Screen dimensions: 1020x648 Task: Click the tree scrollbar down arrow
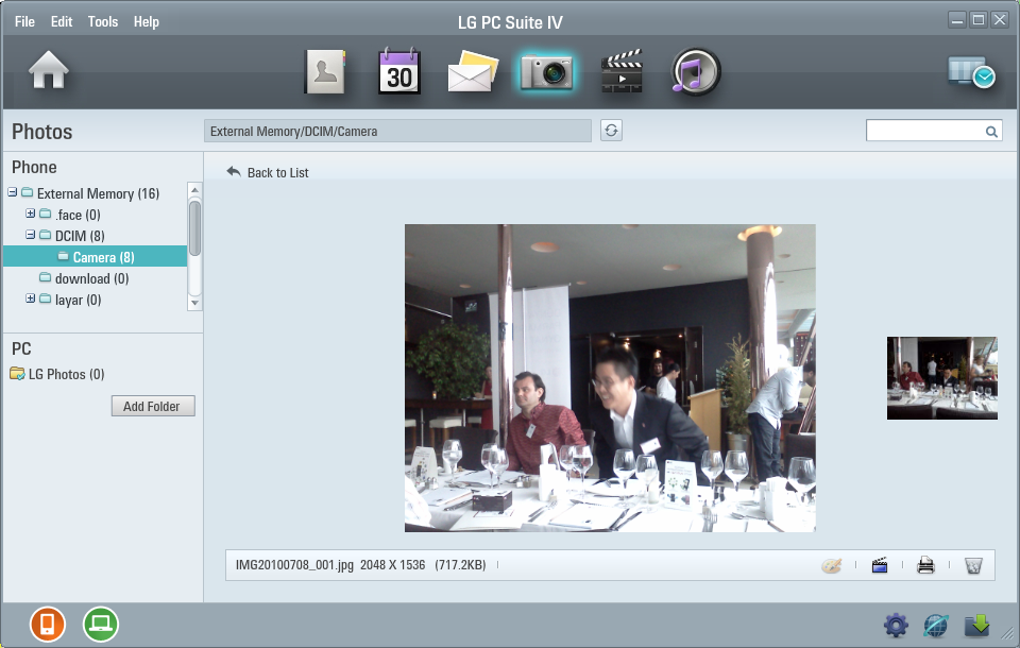195,303
